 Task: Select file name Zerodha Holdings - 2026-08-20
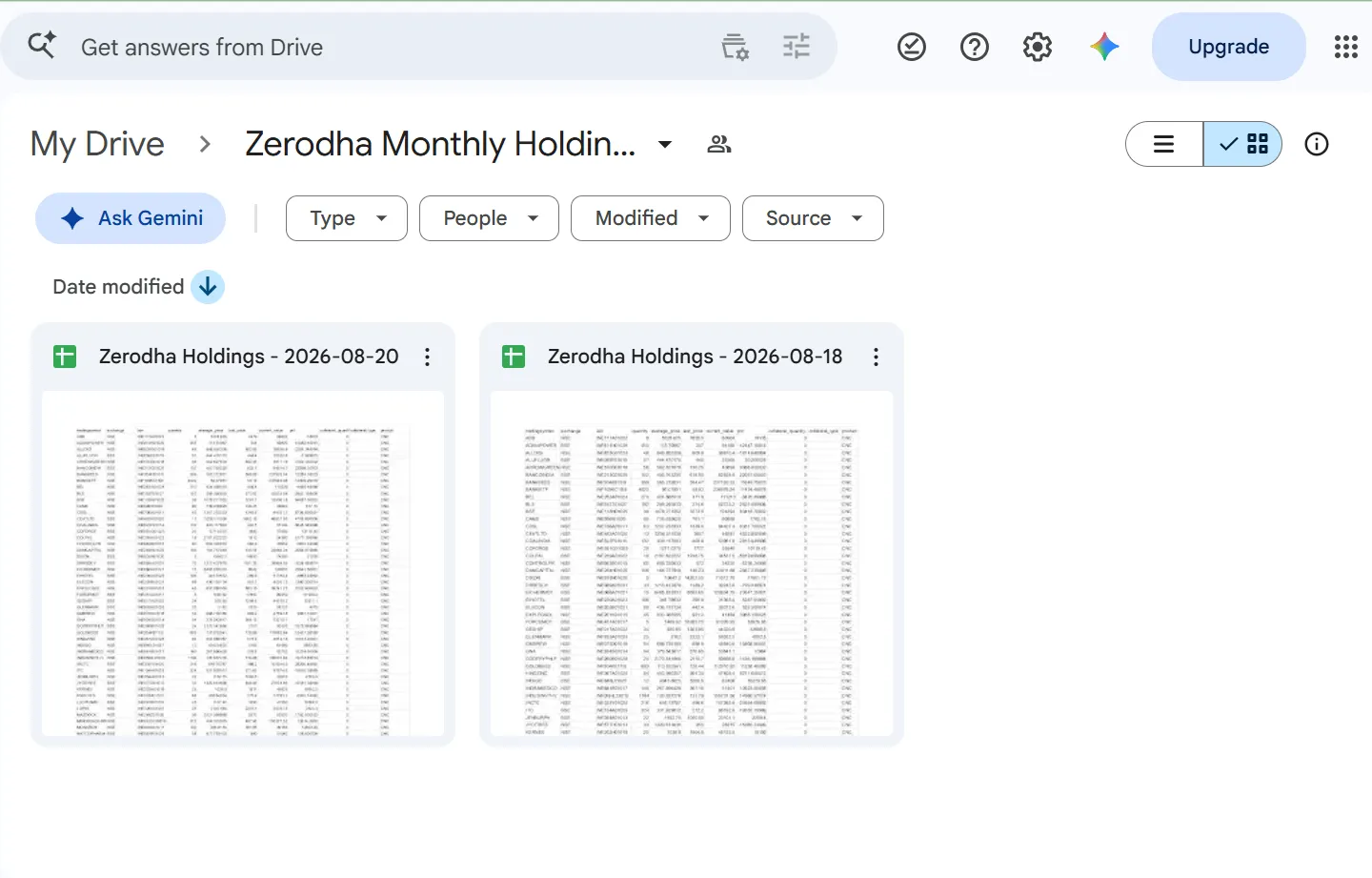[x=249, y=357]
